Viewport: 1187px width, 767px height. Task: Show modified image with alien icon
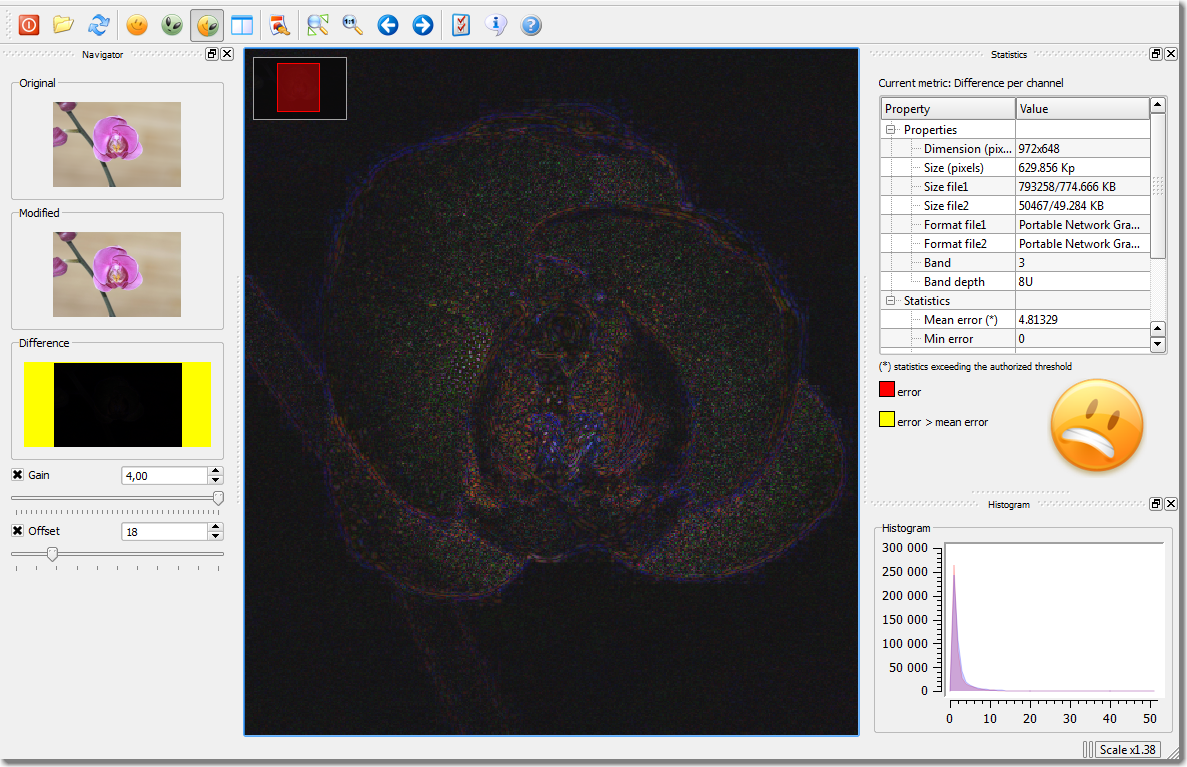[172, 25]
